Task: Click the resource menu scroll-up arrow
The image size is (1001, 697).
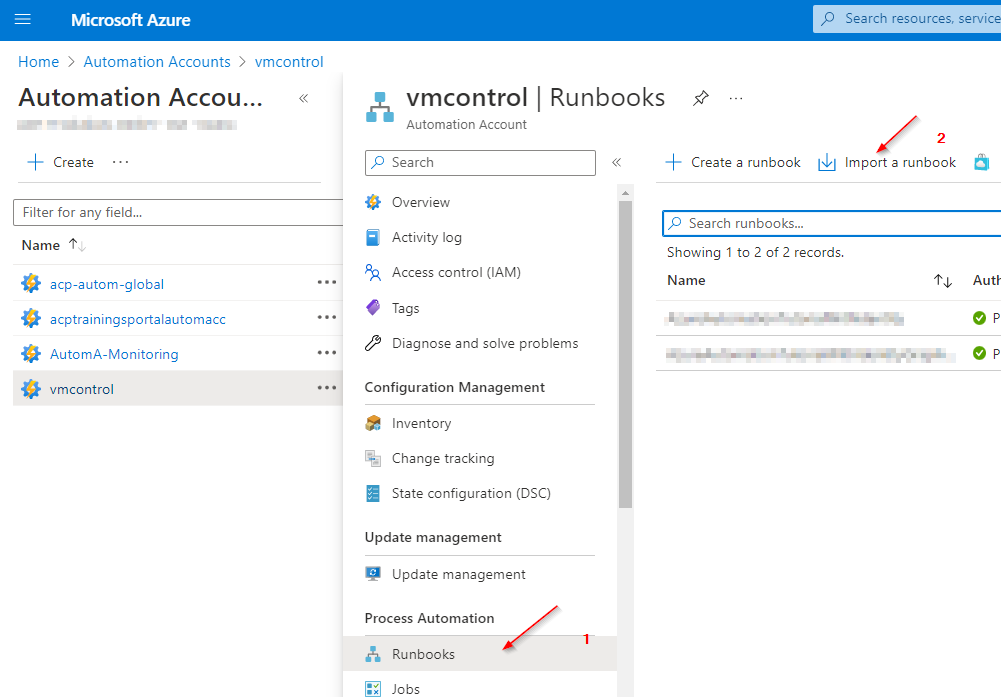Action: point(626,193)
